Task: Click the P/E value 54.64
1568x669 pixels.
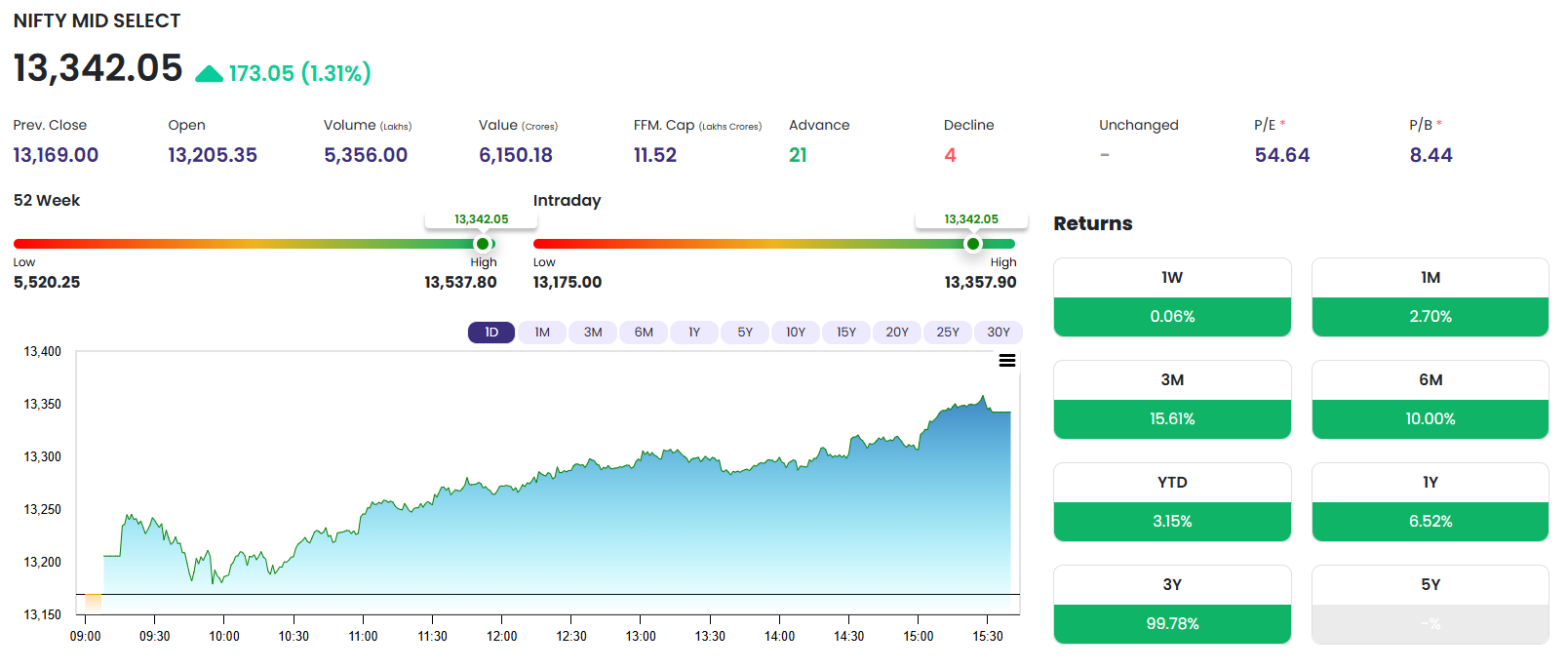Action: [1282, 155]
